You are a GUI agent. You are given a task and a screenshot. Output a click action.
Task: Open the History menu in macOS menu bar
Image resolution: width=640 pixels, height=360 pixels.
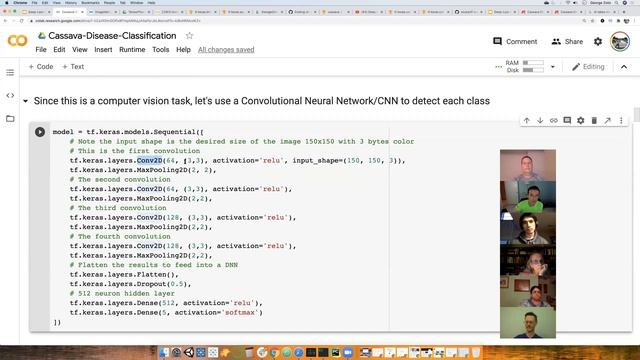point(71,2)
